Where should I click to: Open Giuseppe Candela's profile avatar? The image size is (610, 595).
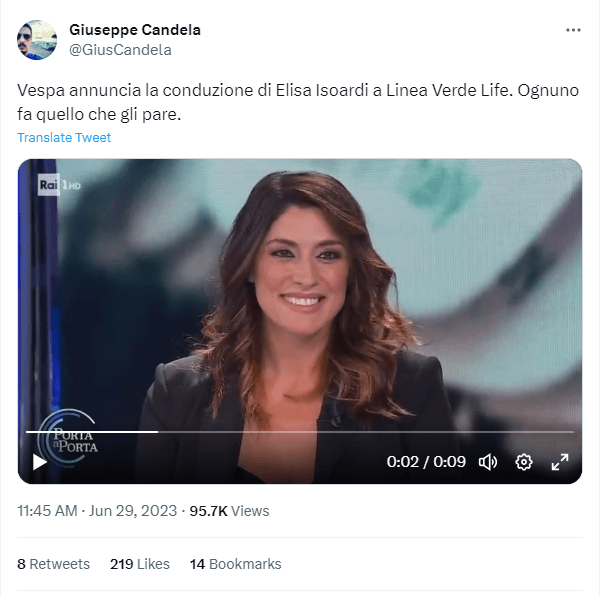(x=37, y=40)
